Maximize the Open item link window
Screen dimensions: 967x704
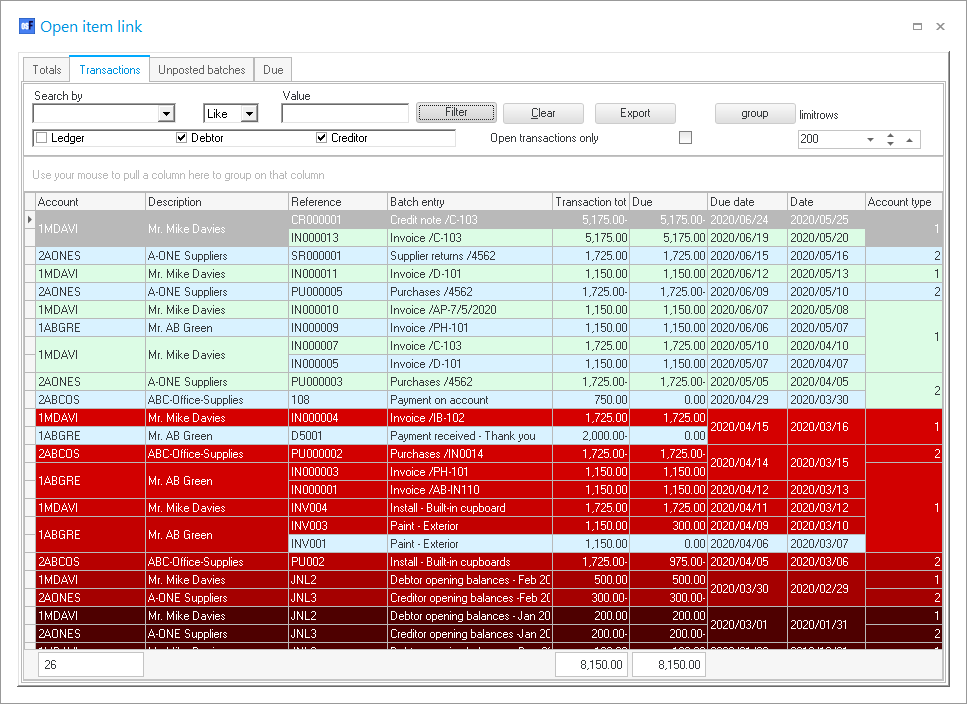917,27
